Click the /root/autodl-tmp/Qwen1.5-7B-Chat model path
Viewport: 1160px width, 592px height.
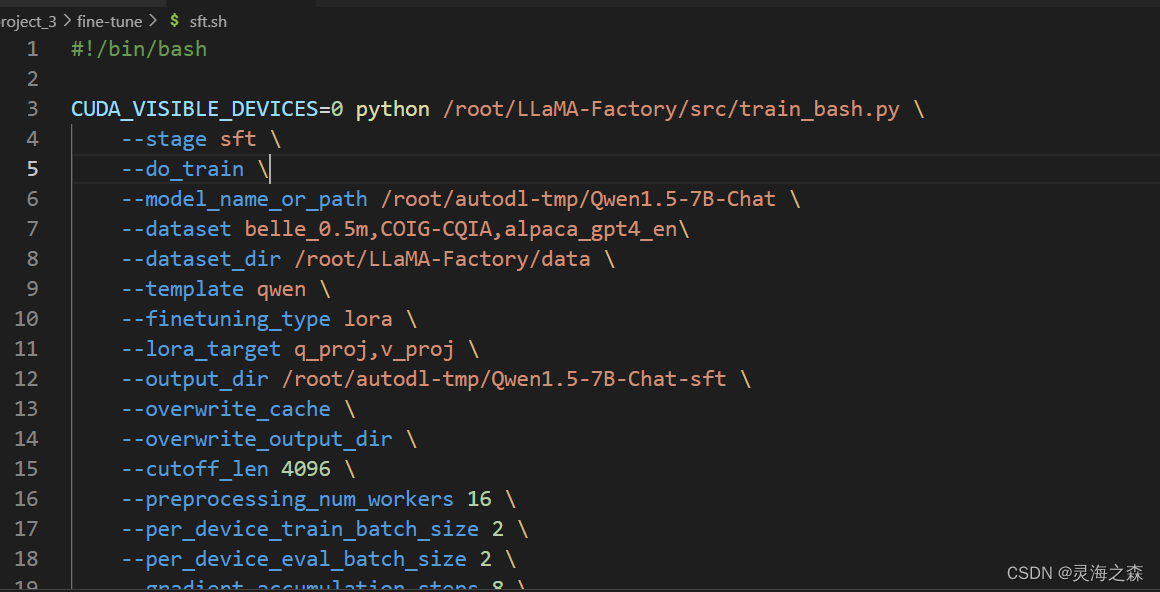579,199
